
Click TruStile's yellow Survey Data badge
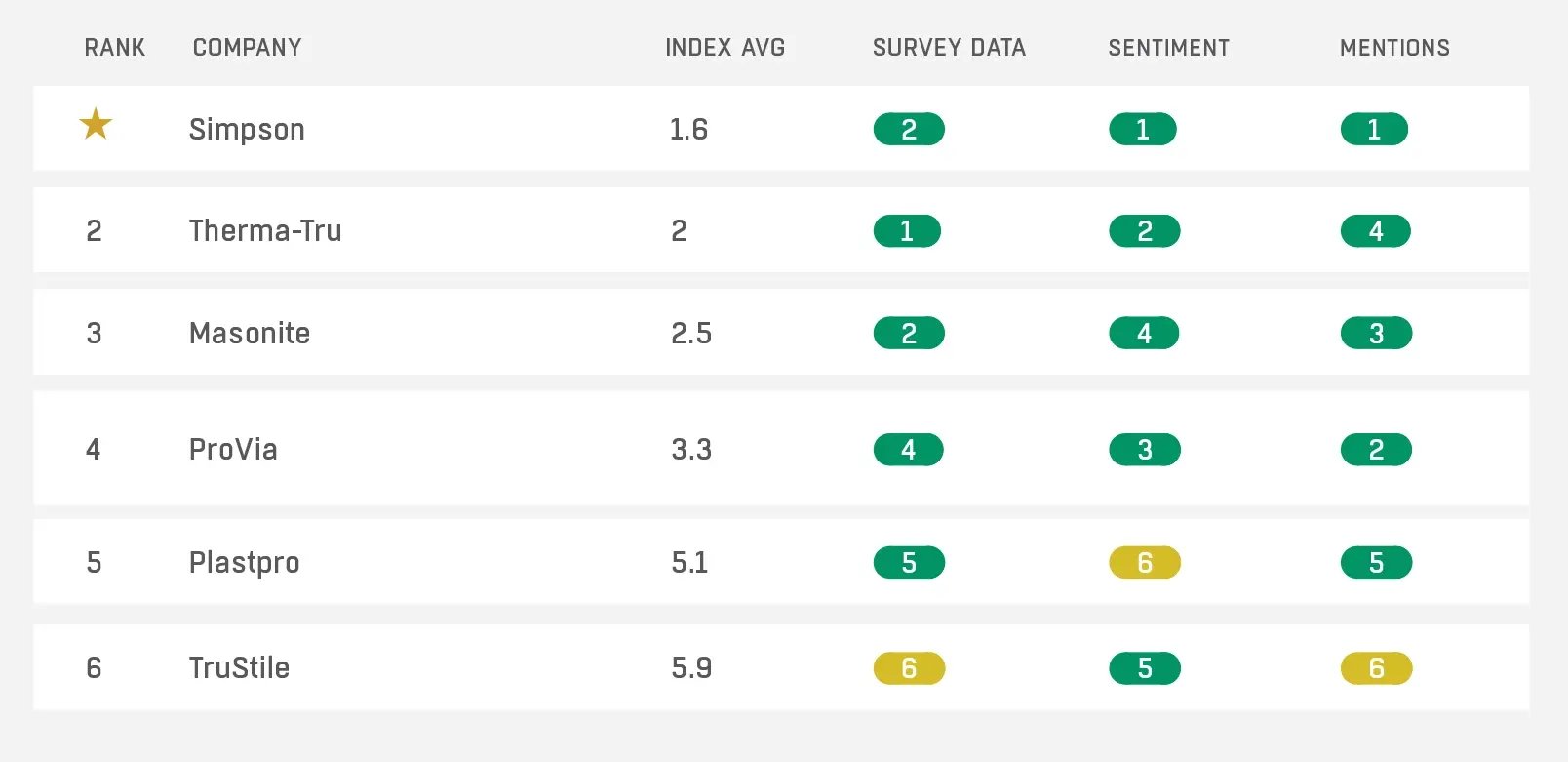[909, 668]
